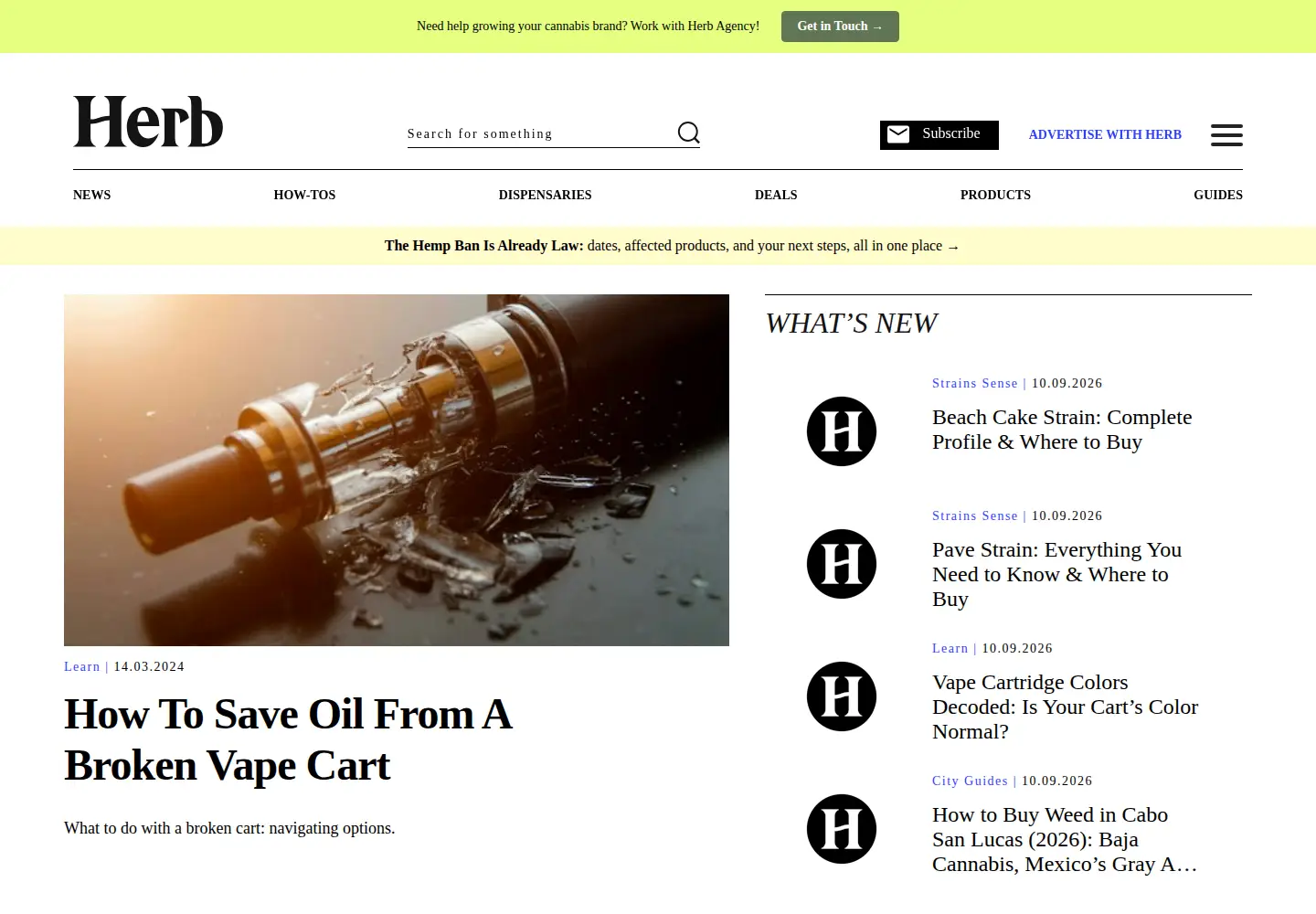Image resolution: width=1316 pixels, height=914 pixels.
Task: Click Strains Sense tag above Pave Strain
Action: pos(975,515)
